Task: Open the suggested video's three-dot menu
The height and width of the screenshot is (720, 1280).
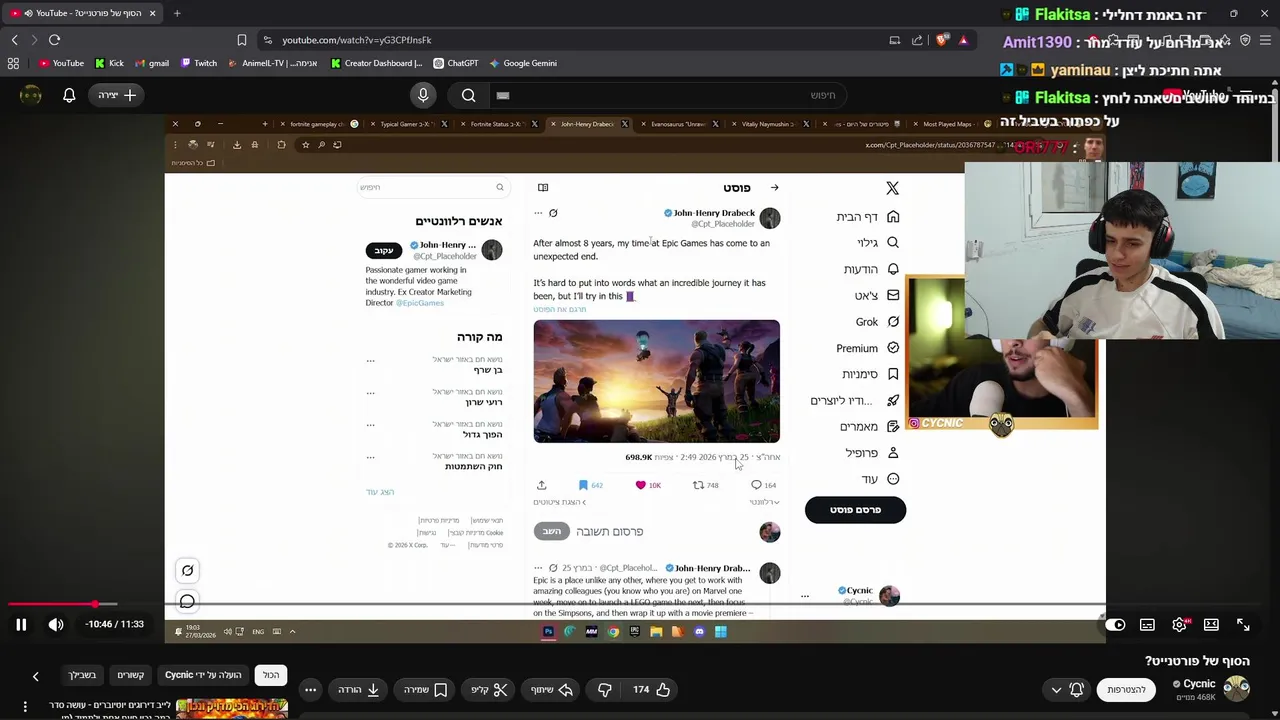Action: point(25,708)
